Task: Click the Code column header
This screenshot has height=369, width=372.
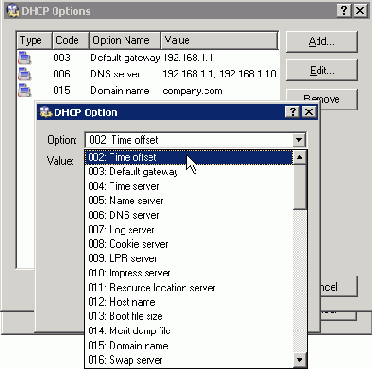Action: (x=71, y=41)
